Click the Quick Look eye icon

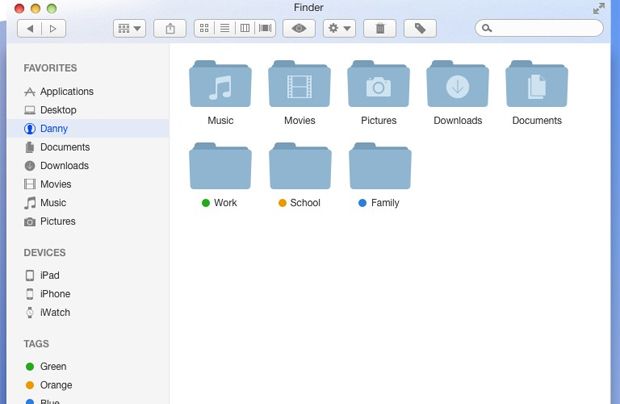click(299, 28)
